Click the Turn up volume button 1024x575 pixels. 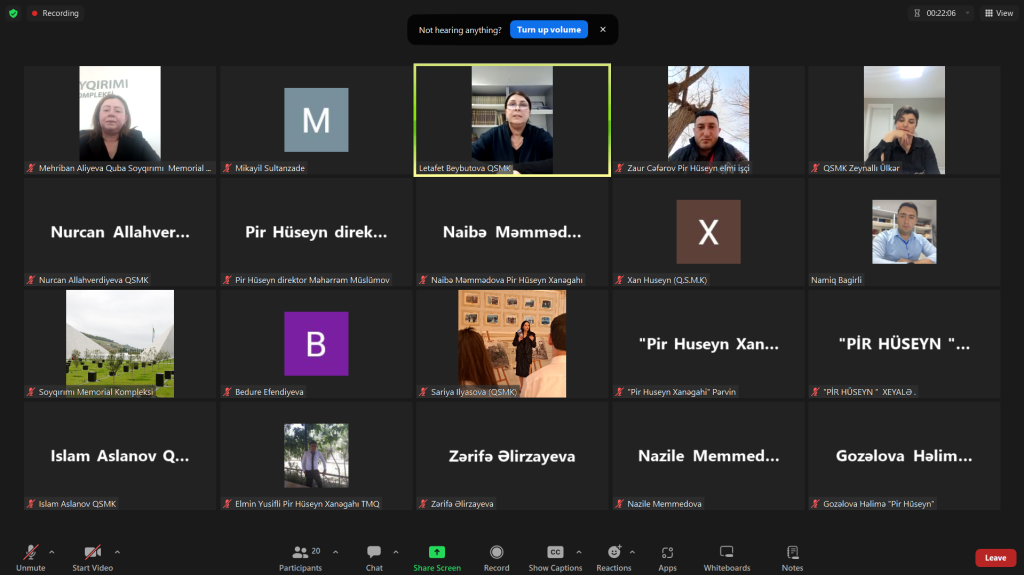click(549, 29)
